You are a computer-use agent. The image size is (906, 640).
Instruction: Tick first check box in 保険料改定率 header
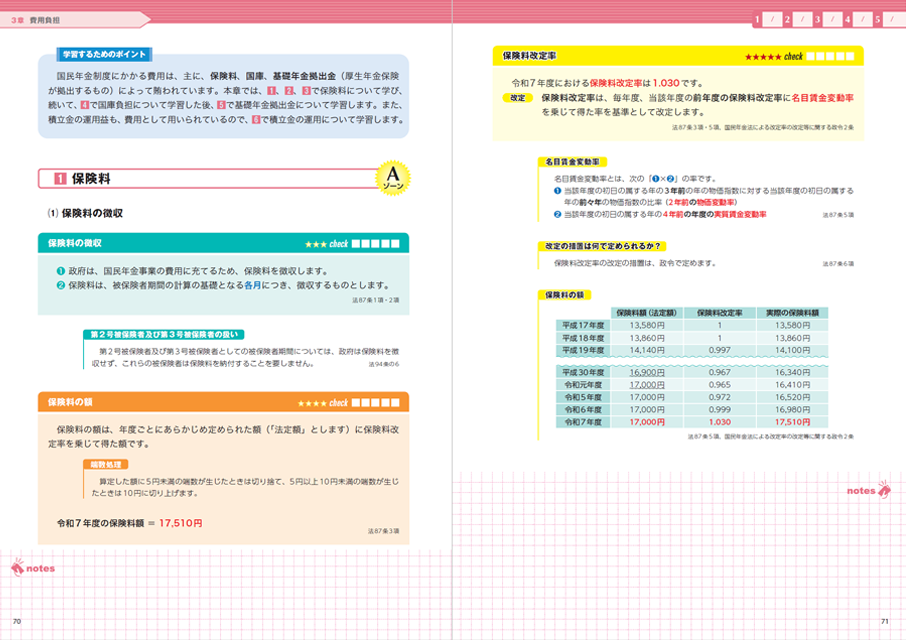coord(812,57)
